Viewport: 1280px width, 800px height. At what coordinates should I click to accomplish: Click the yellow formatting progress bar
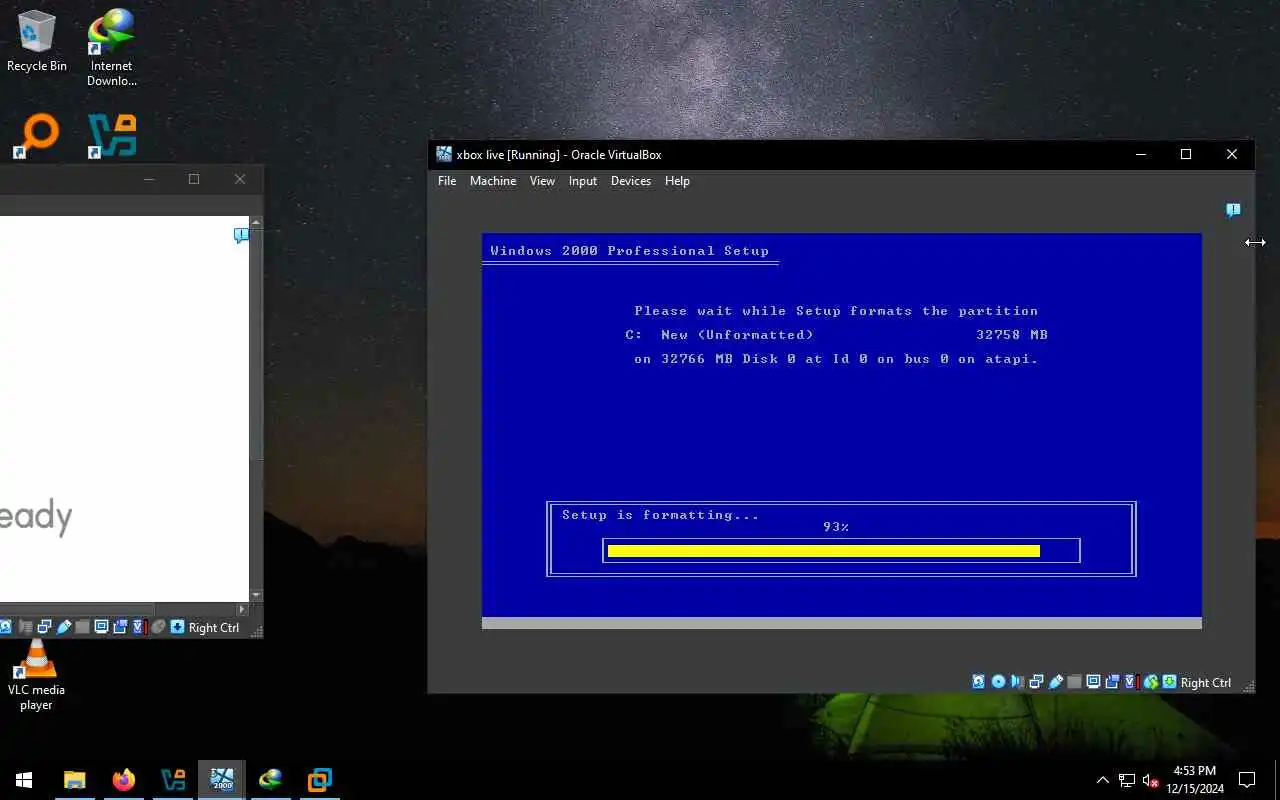(x=824, y=551)
